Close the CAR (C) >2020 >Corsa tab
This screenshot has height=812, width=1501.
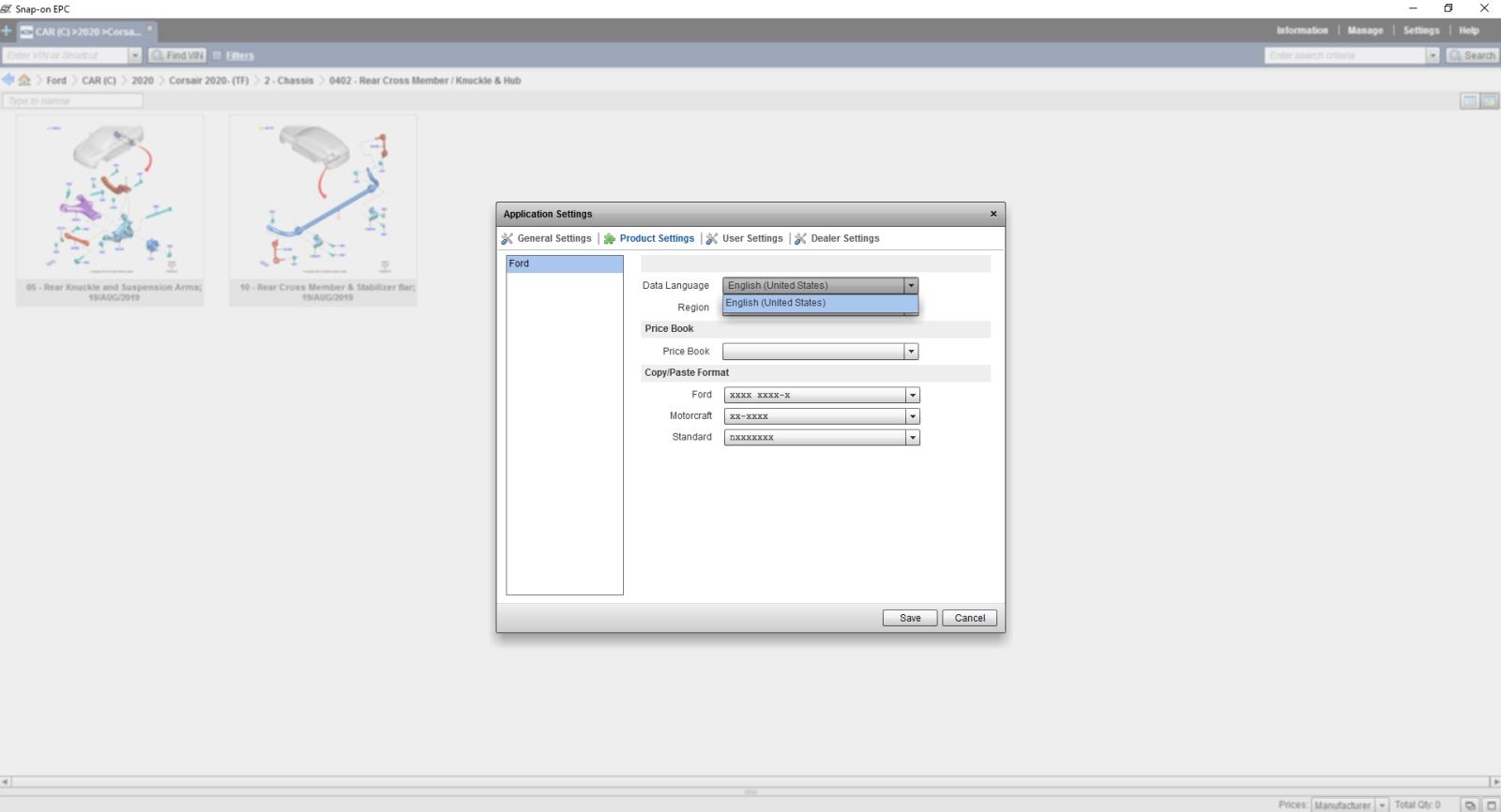(150, 28)
